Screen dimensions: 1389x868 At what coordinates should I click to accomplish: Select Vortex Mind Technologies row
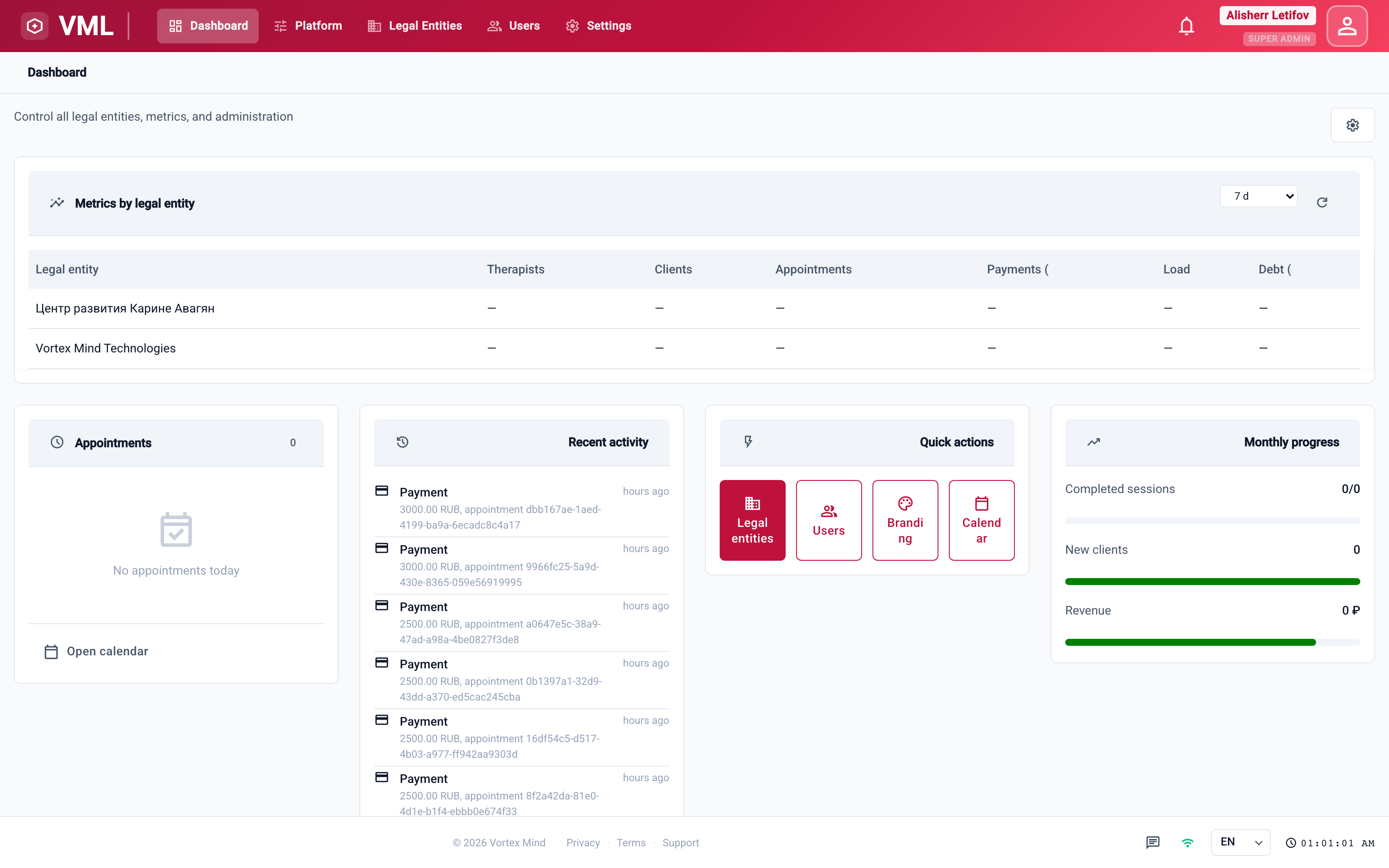click(x=694, y=349)
